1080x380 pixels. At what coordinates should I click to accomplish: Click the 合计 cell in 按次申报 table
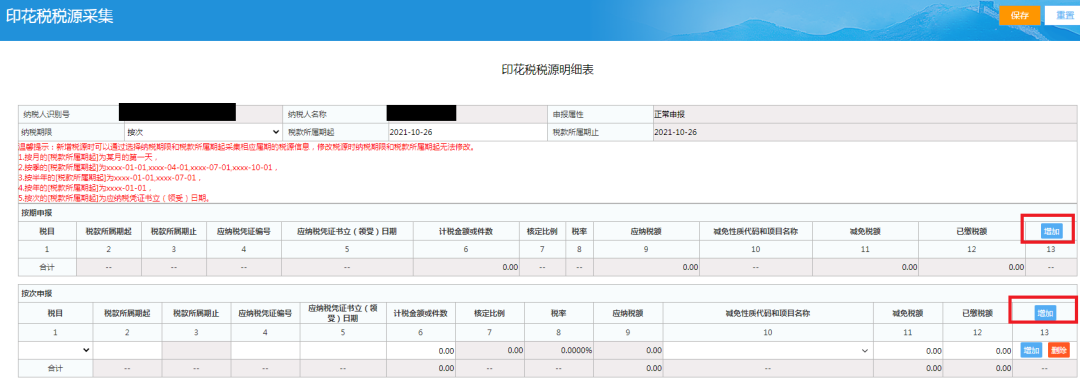[x=54, y=369]
